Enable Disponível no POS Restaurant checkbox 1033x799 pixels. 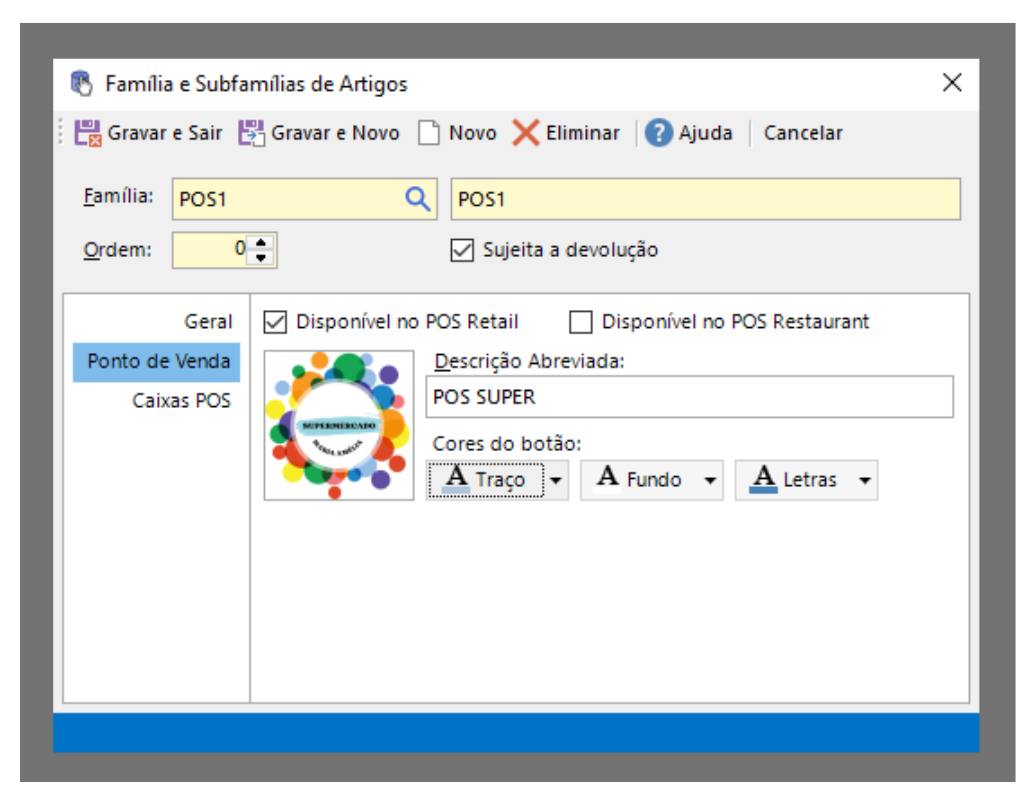click(x=580, y=322)
